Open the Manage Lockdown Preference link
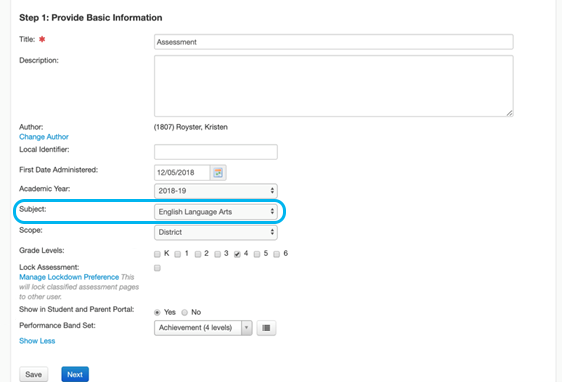The image size is (562, 382). [69, 277]
